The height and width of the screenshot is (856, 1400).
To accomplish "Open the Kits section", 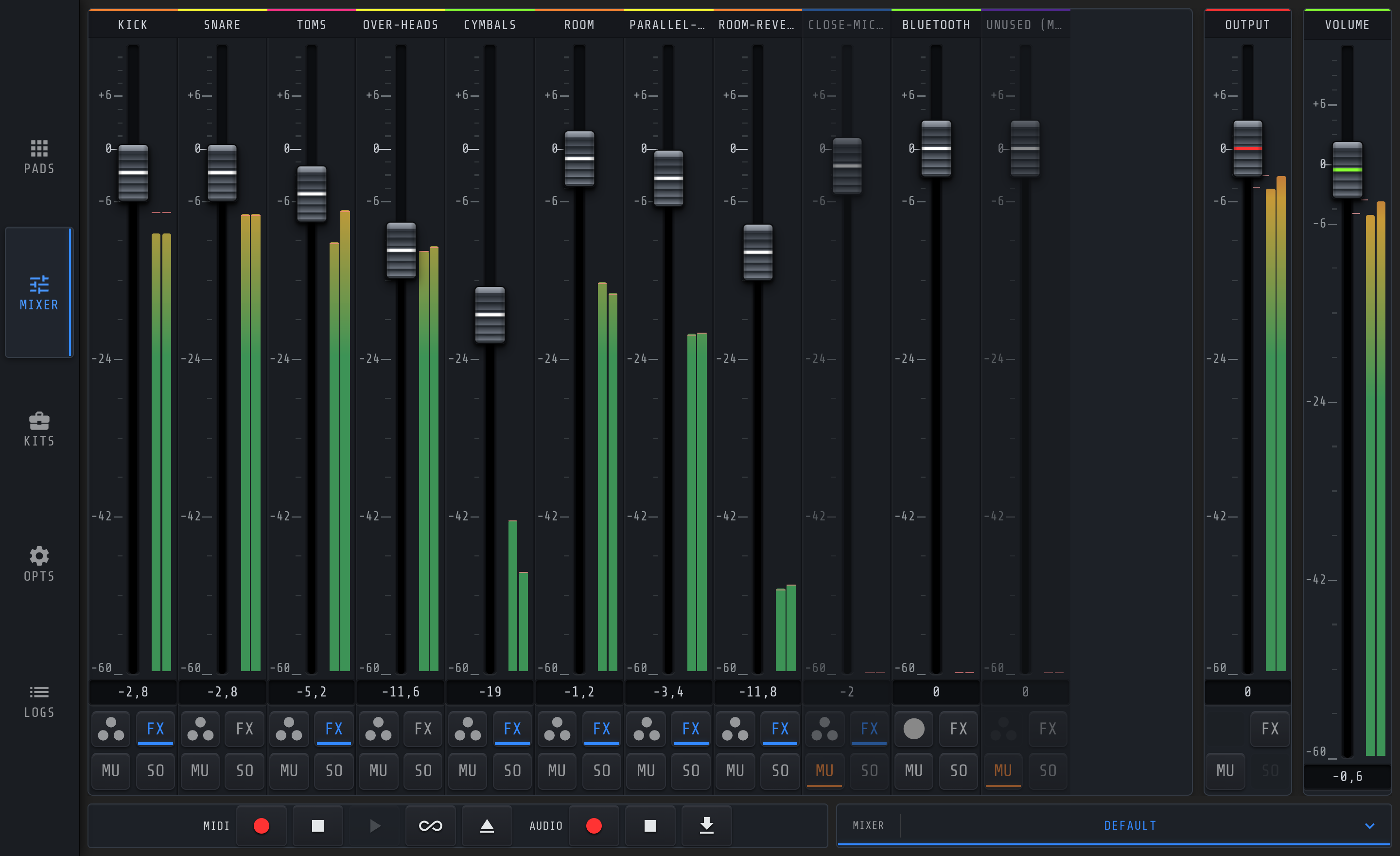I will click(39, 428).
